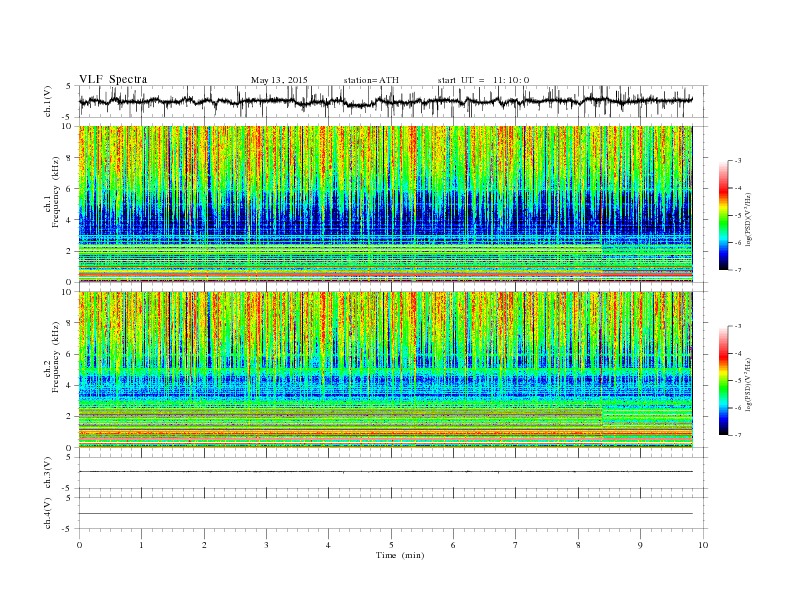The height and width of the screenshot is (612, 792).
Task: Click the upper log(PSD) color bar
Action: tap(723, 216)
